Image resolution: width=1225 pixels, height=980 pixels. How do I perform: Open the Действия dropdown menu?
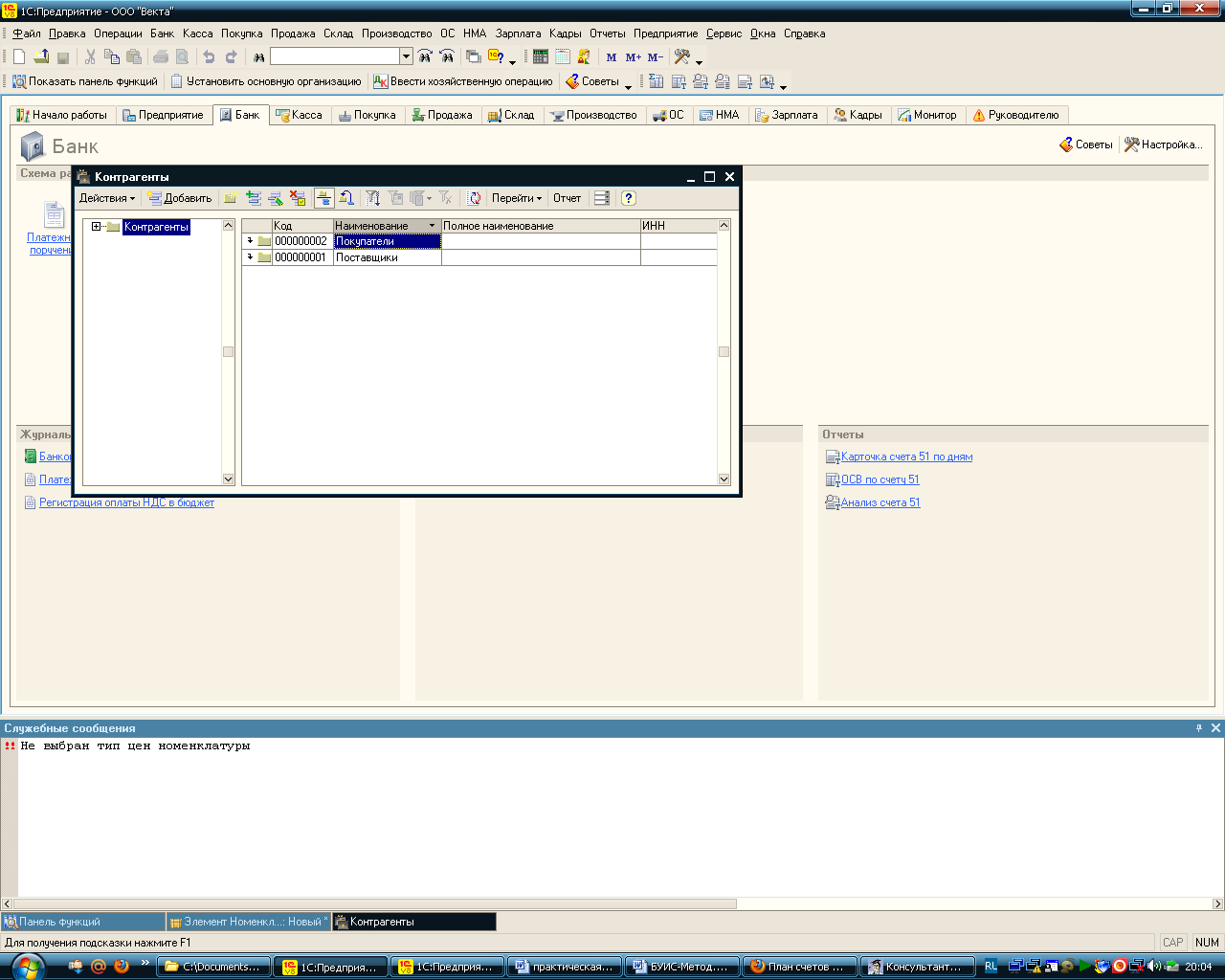107,198
